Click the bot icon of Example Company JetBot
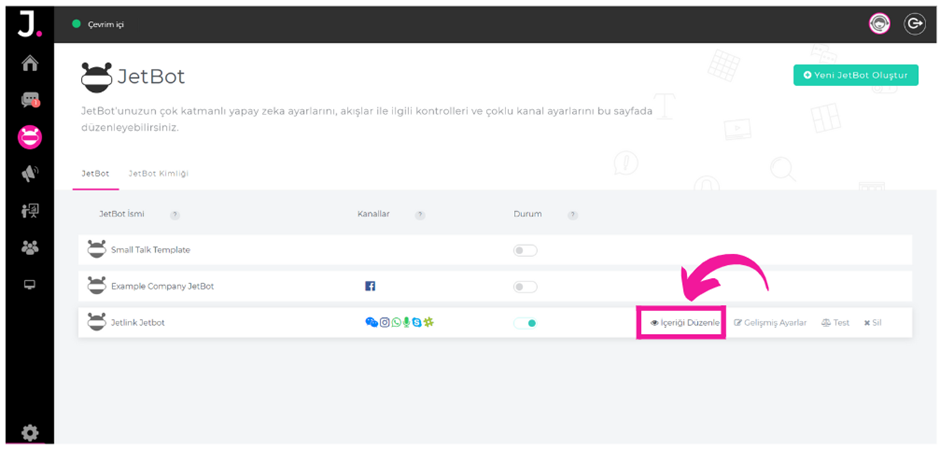Viewport: 940px width, 450px height. coord(97,286)
